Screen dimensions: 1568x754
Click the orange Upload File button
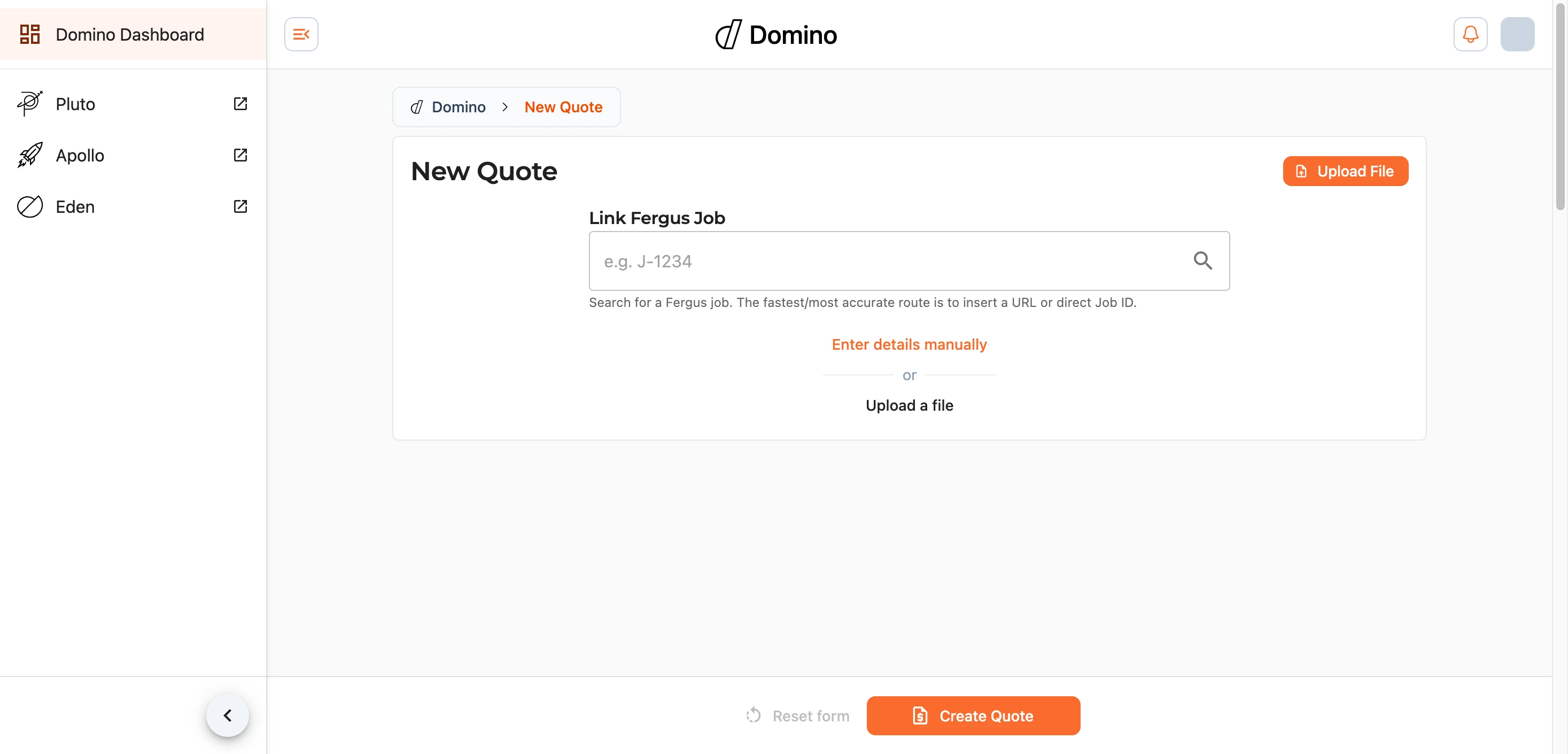[x=1345, y=171]
